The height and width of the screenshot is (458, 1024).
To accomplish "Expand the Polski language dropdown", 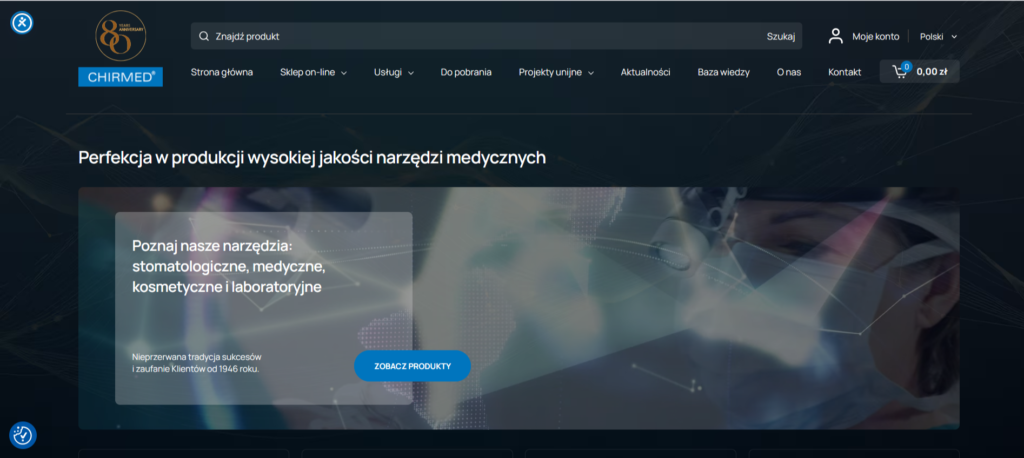I will tap(938, 37).
